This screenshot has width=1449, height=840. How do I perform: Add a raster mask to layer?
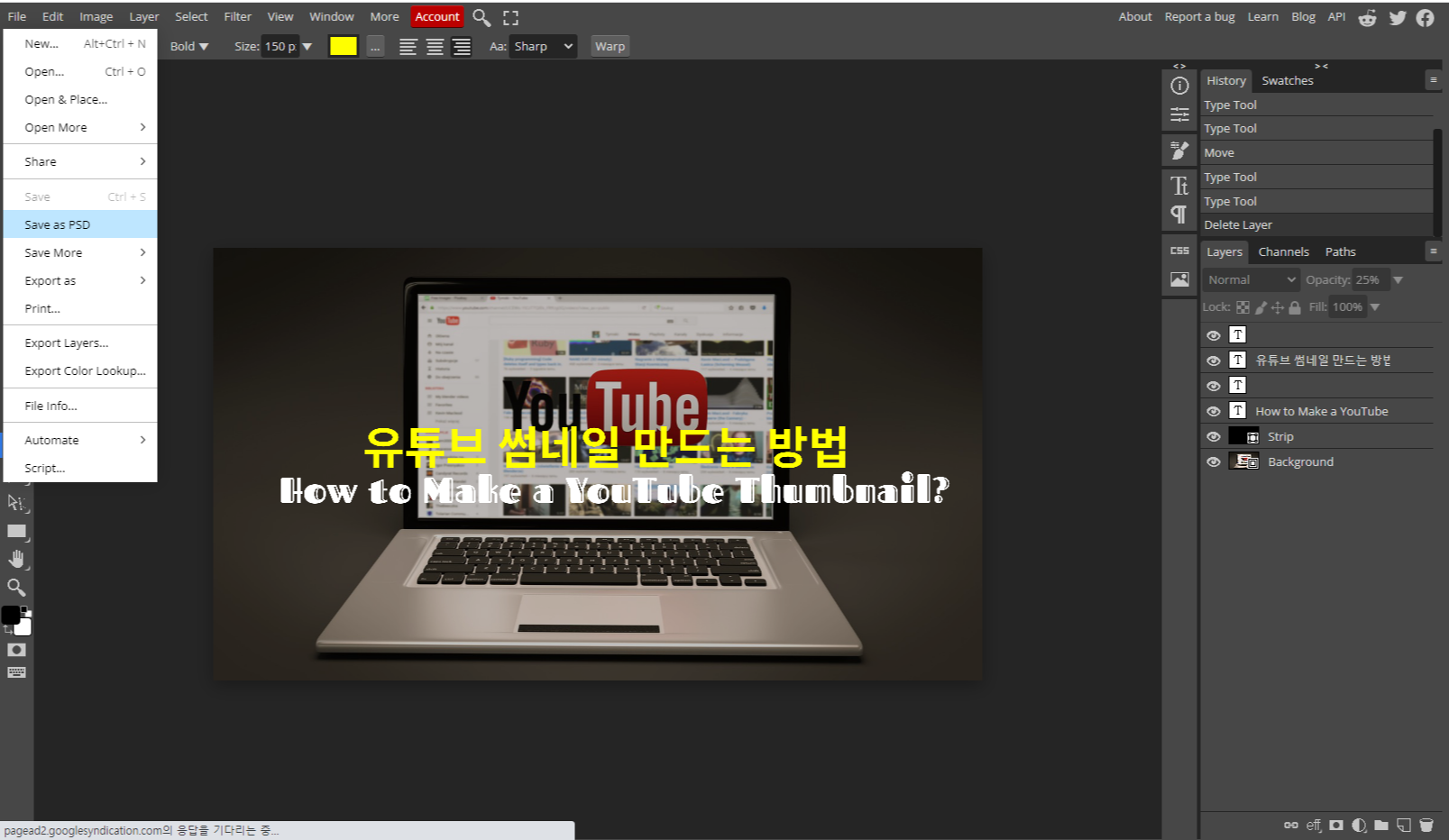tap(1336, 825)
